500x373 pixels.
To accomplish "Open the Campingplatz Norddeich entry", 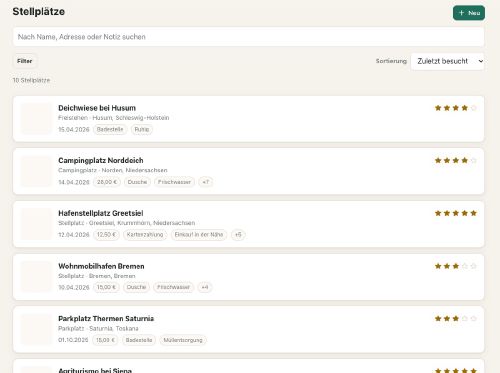I will 248,171.
